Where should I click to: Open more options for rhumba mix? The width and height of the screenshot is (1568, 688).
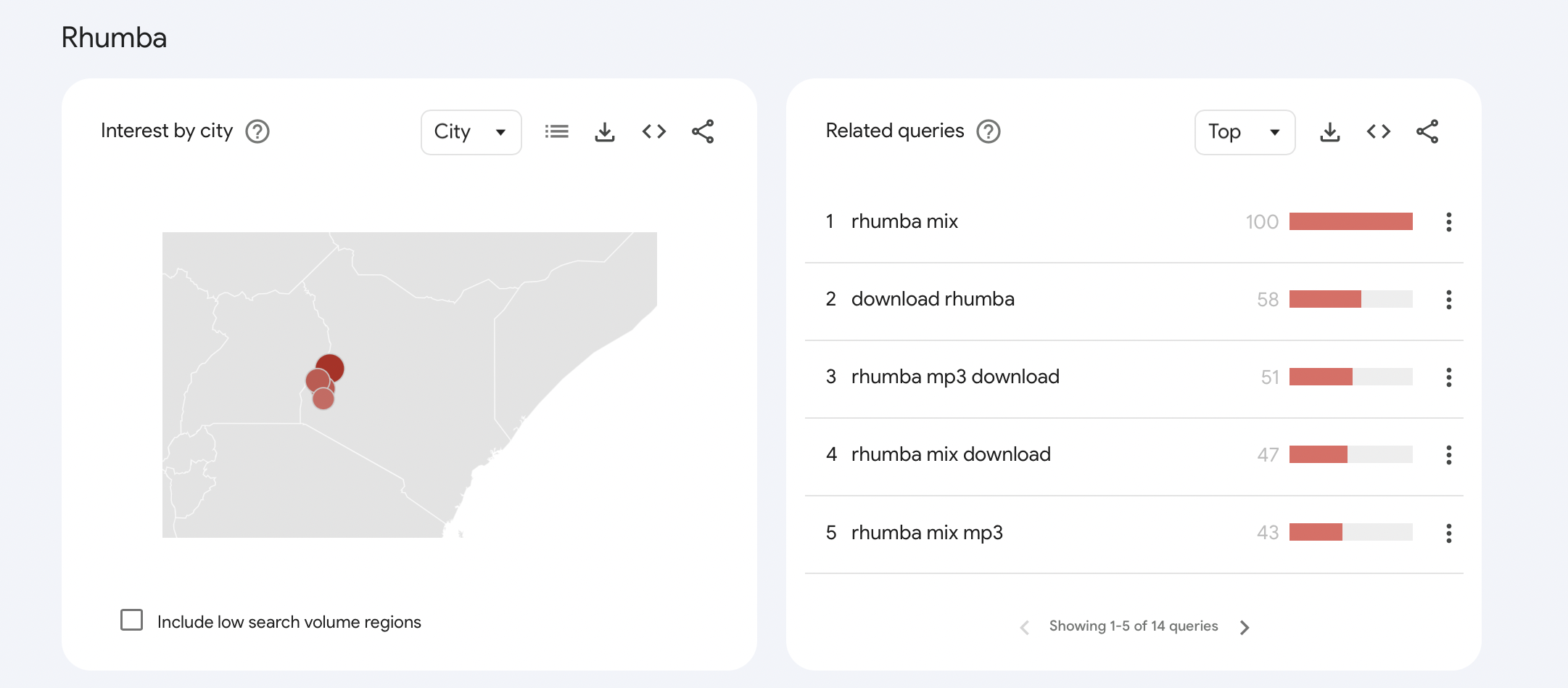click(x=1449, y=222)
